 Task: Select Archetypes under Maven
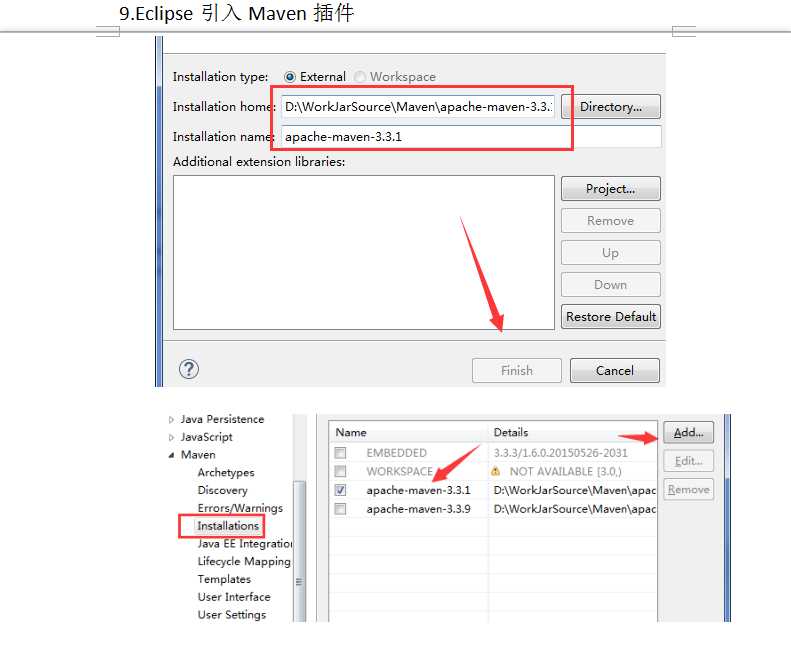tap(226, 473)
